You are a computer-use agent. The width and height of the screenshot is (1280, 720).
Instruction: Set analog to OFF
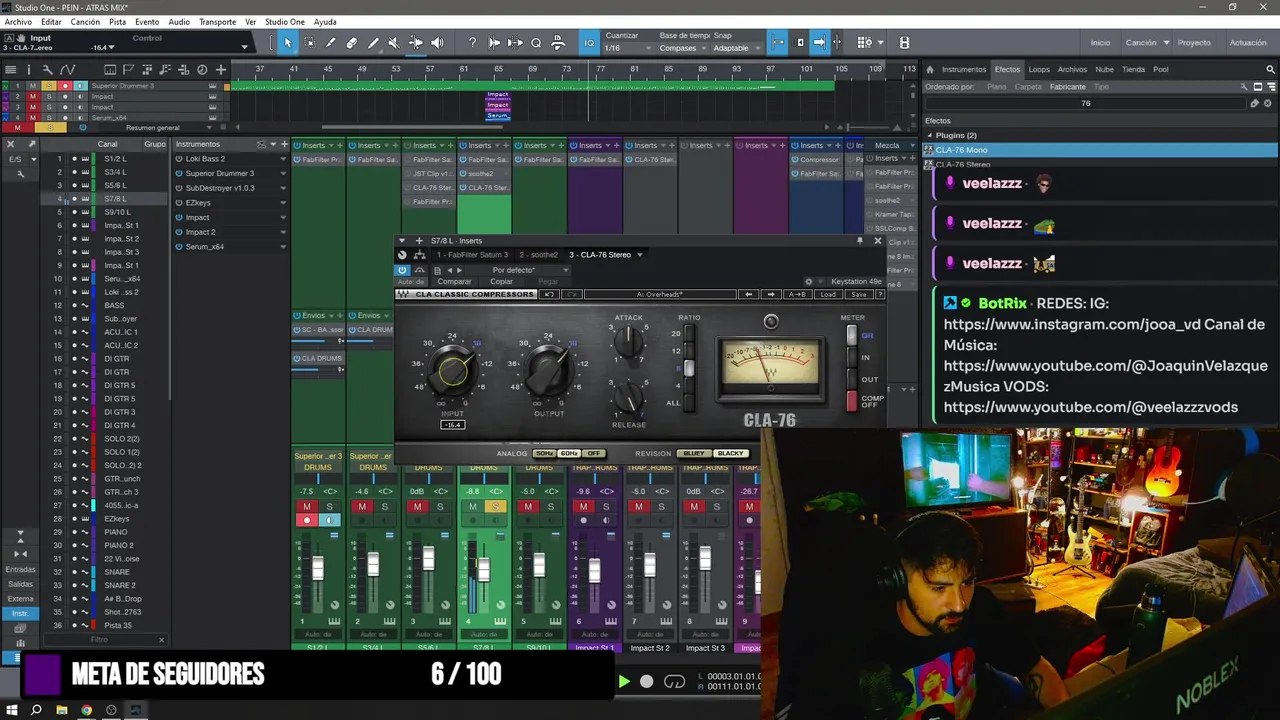pyautogui.click(x=594, y=454)
